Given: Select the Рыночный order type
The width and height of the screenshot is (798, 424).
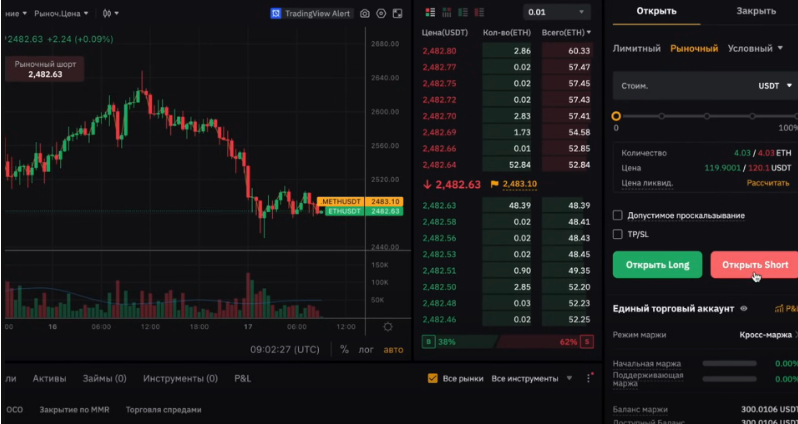Looking at the screenshot, I should tap(694, 48).
